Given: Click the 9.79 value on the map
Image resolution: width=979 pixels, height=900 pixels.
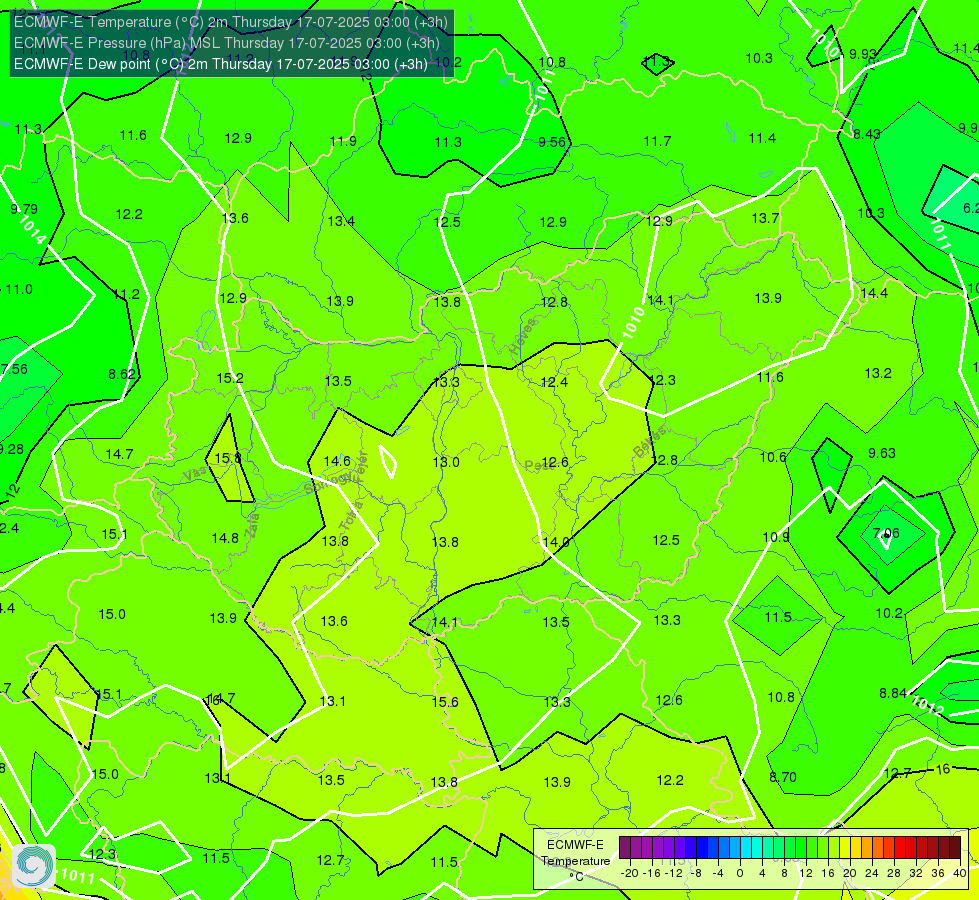Looking at the screenshot, I should click(24, 209).
